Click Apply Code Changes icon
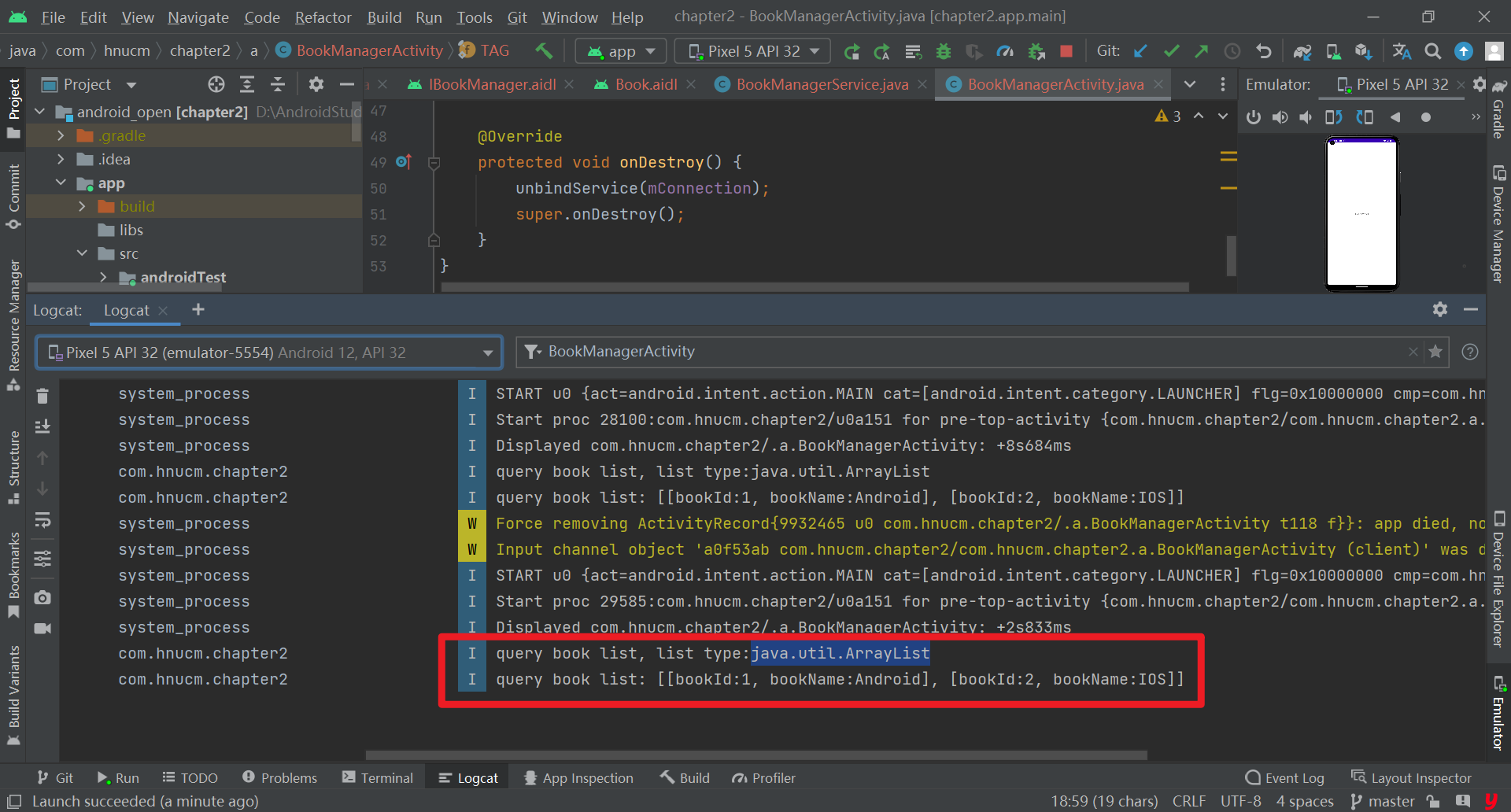 tap(882, 52)
